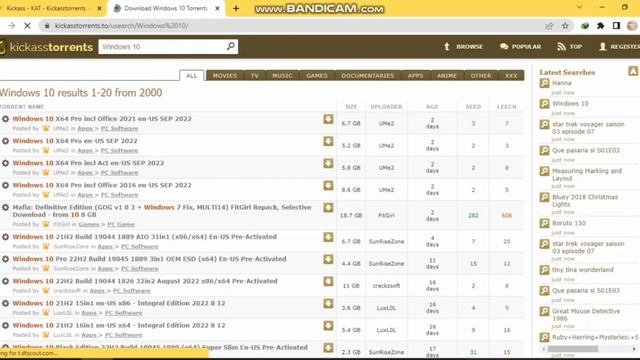Open the TOP menu
The width and height of the screenshot is (640, 360).
[569, 47]
